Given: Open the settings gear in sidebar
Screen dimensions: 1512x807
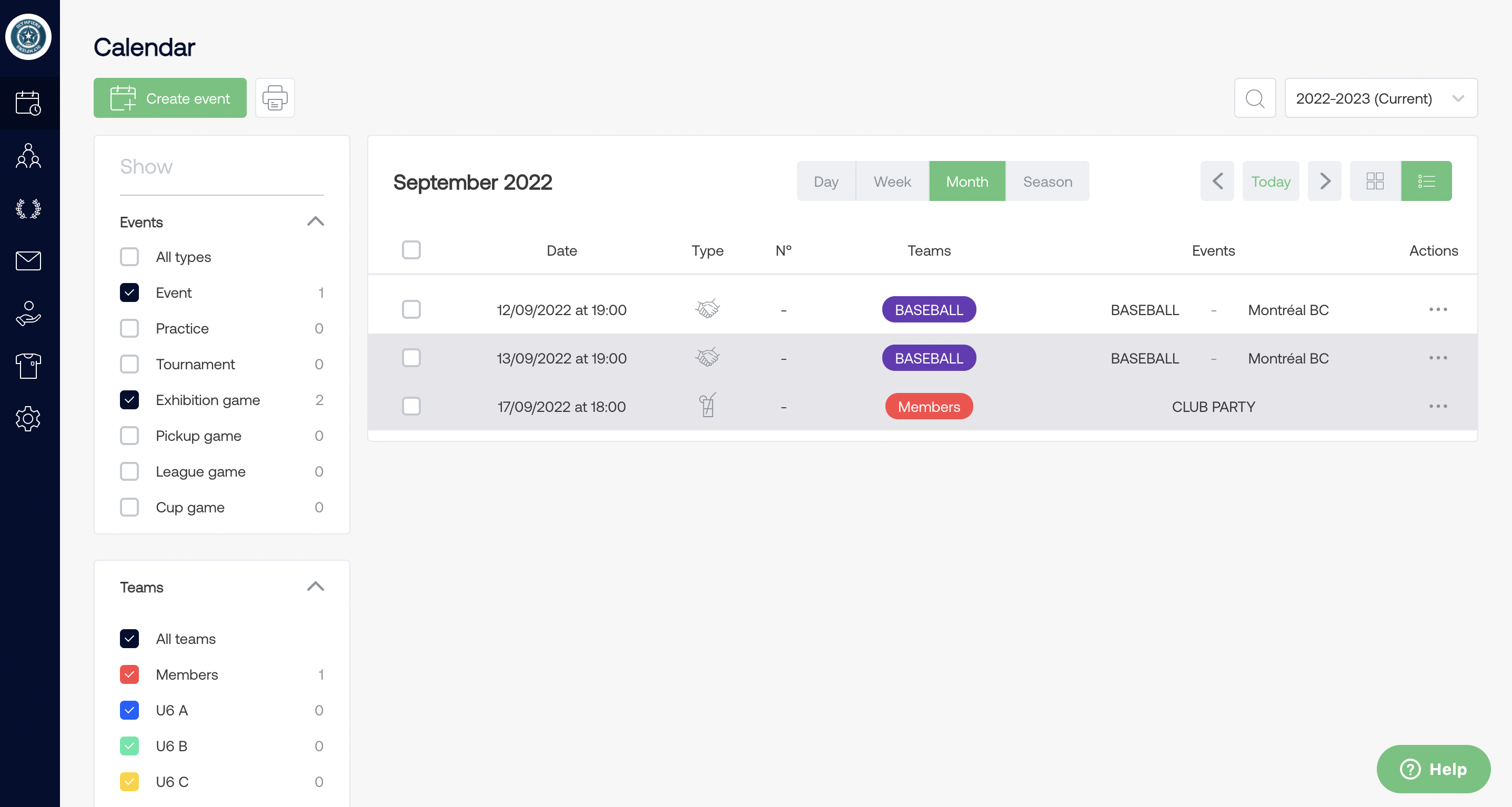Looking at the screenshot, I should [x=28, y=418].
